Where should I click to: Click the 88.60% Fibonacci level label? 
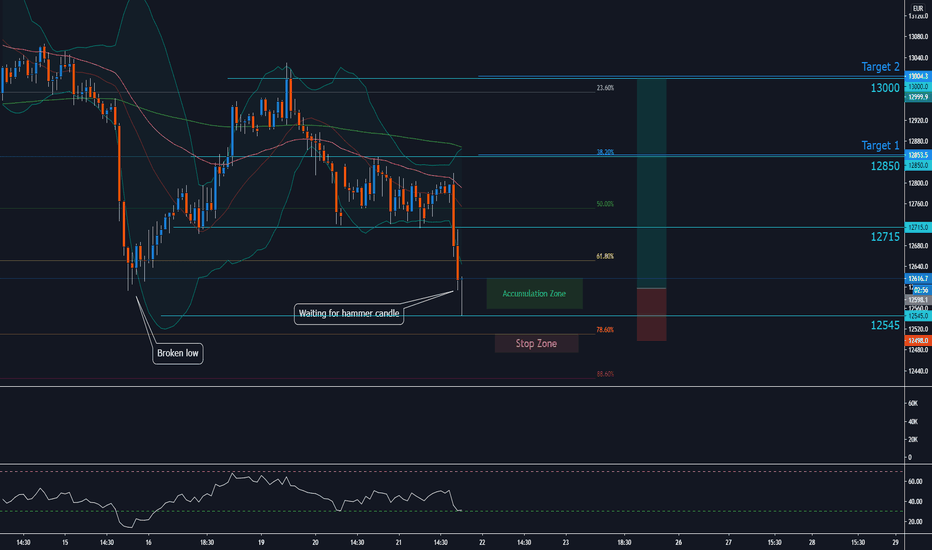click(x=605, y=374)
